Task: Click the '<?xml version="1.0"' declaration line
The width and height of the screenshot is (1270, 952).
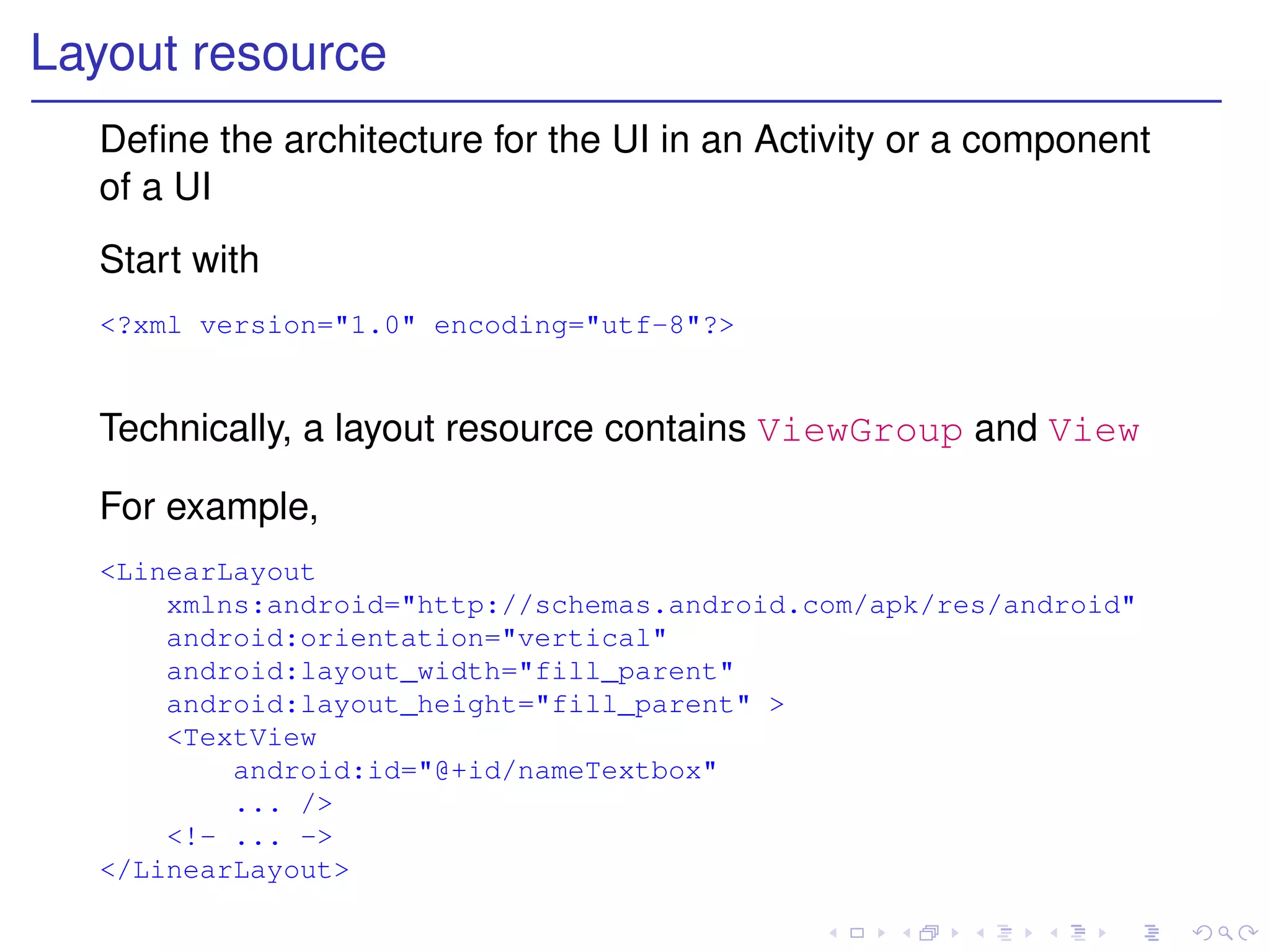Action: click(417, 325)
